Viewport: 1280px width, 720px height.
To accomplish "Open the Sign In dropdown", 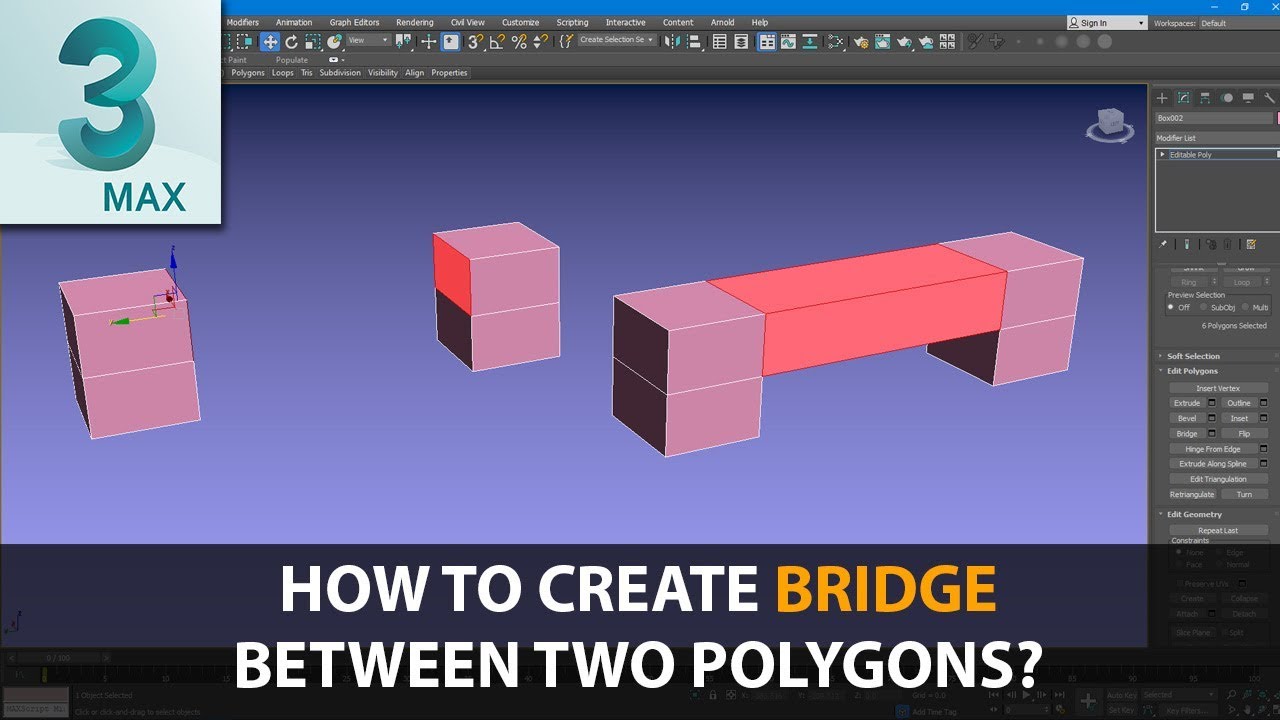I will click(1107, 22).
